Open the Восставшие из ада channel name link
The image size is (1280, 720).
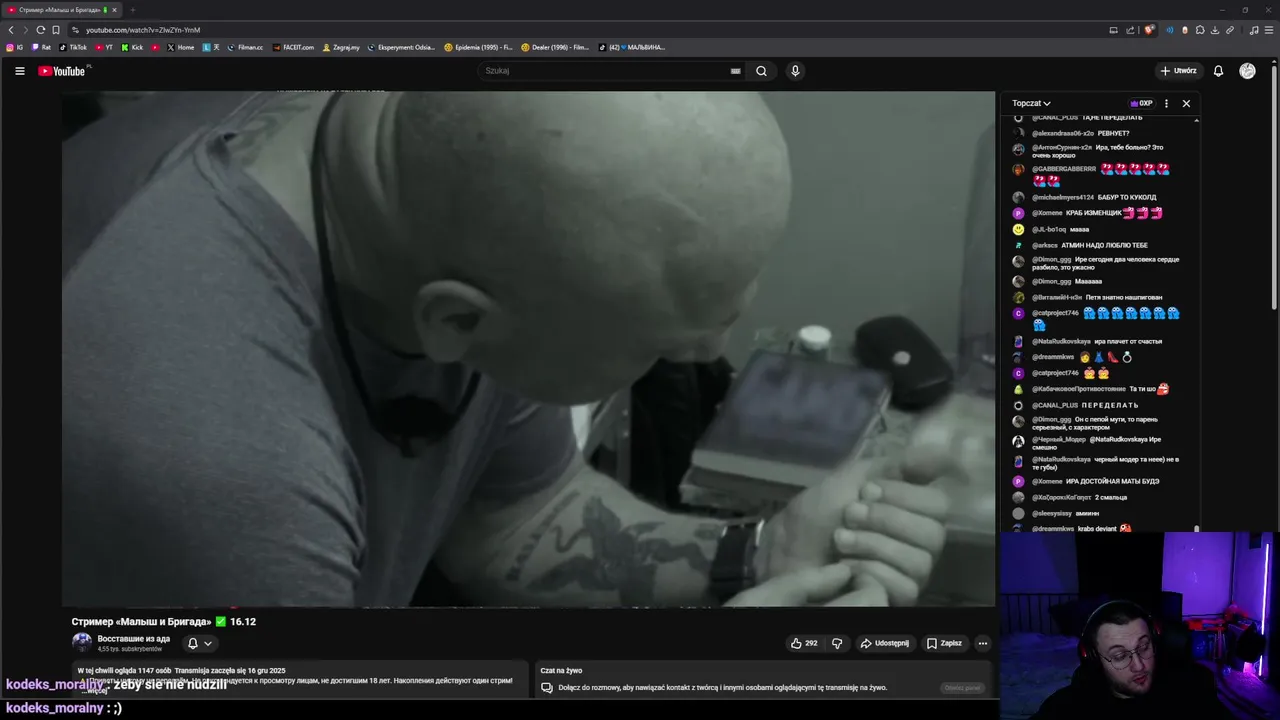133,638
